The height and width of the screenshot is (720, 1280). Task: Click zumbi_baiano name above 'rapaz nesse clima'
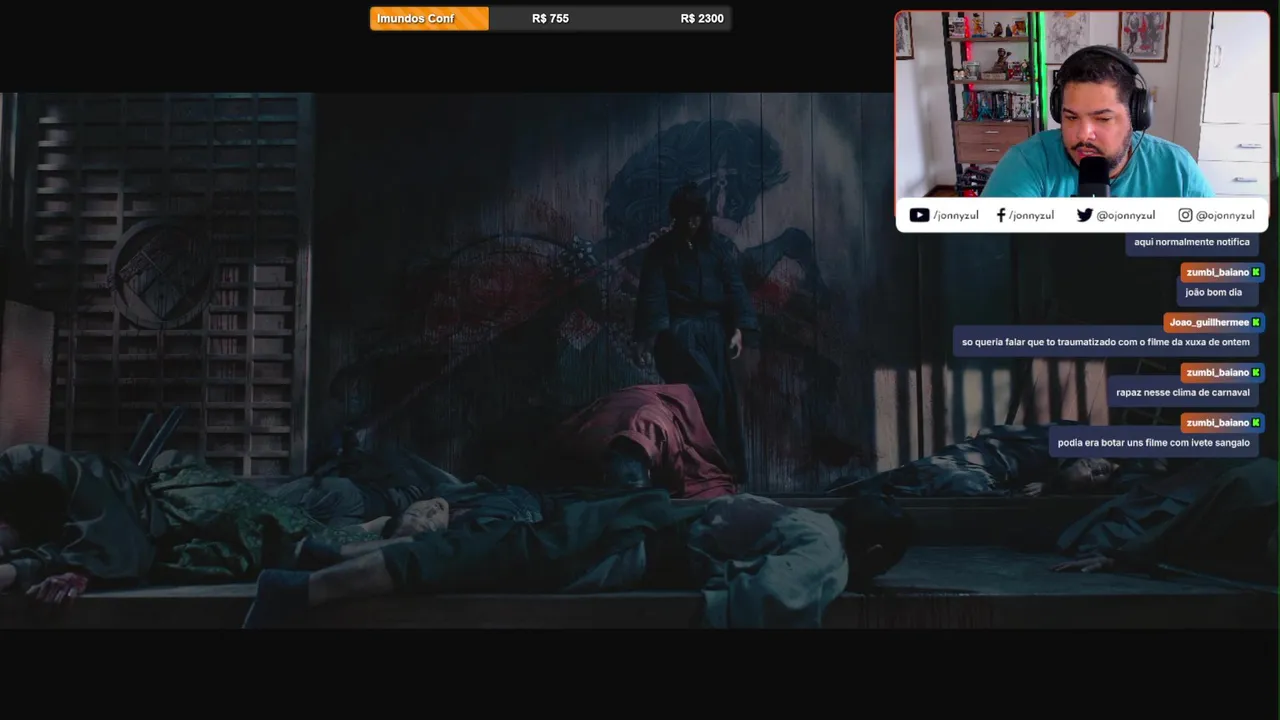(1218, 372)
